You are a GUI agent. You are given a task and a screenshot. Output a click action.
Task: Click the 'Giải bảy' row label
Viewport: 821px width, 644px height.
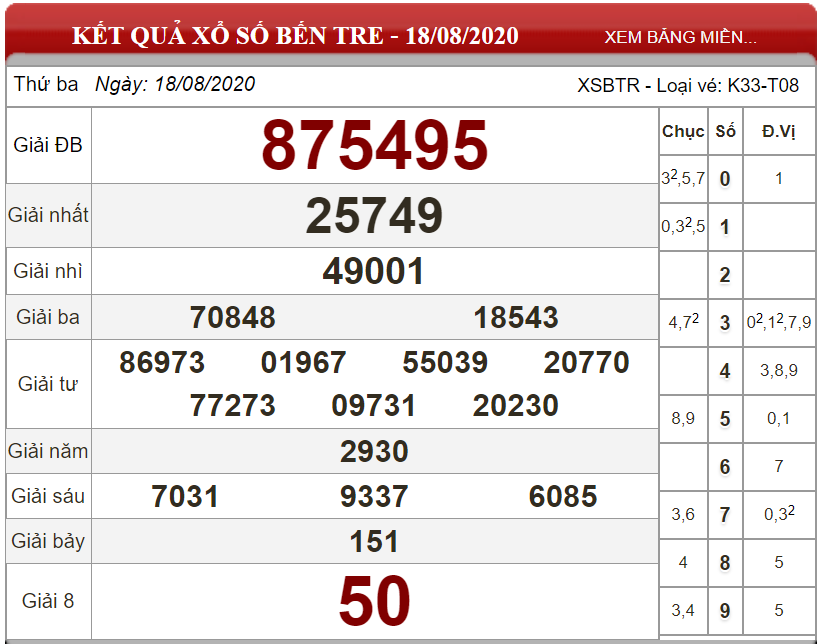[x=48, y=541]
